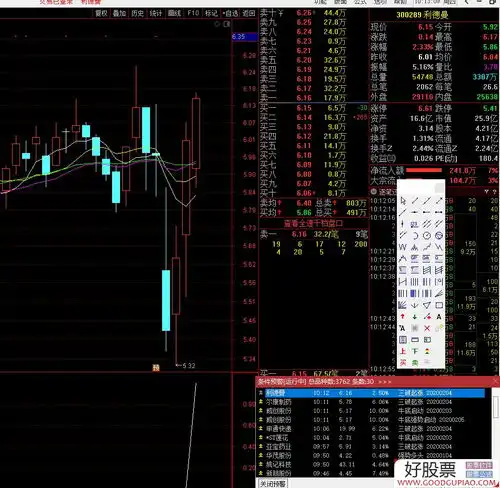500x488 pixels.
Task: Click 标记 mark button
Action: tap(211, 13)
